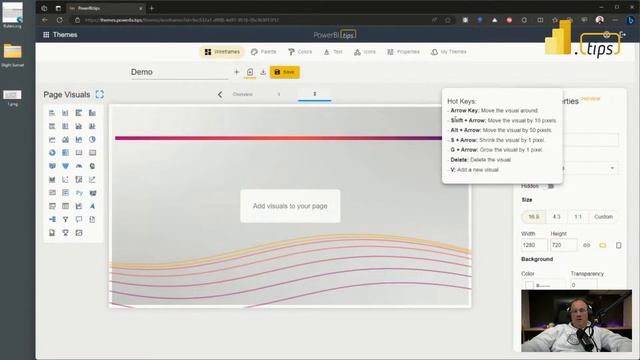Screen dimensions: 640x360
Task: Open a new browser tab
Action: (152, 8)
